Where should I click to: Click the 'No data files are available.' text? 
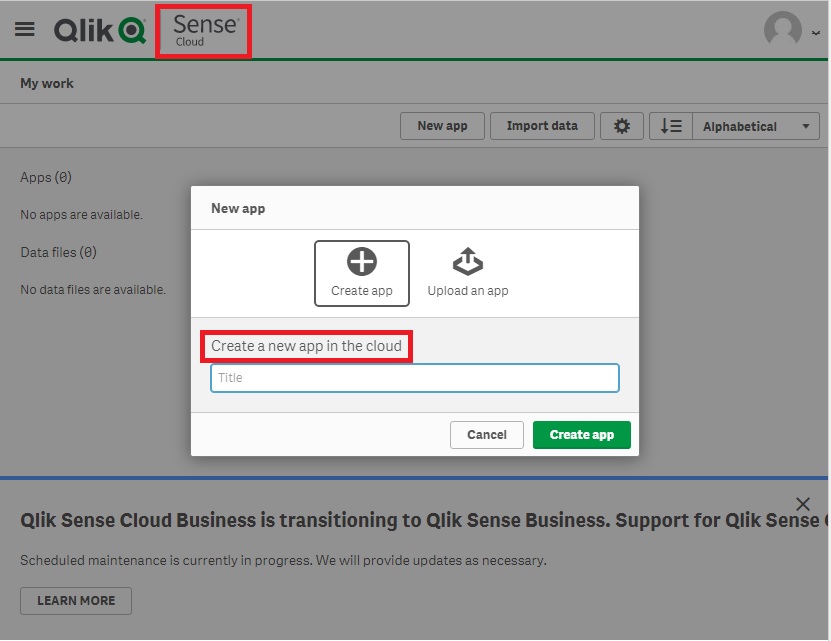(93, 289)
